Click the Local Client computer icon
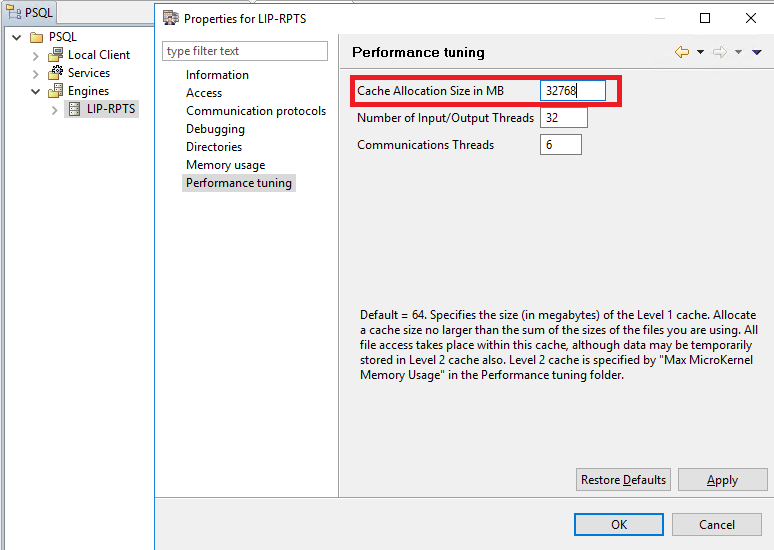The image size is (774, 550). (x=56, y=55)
